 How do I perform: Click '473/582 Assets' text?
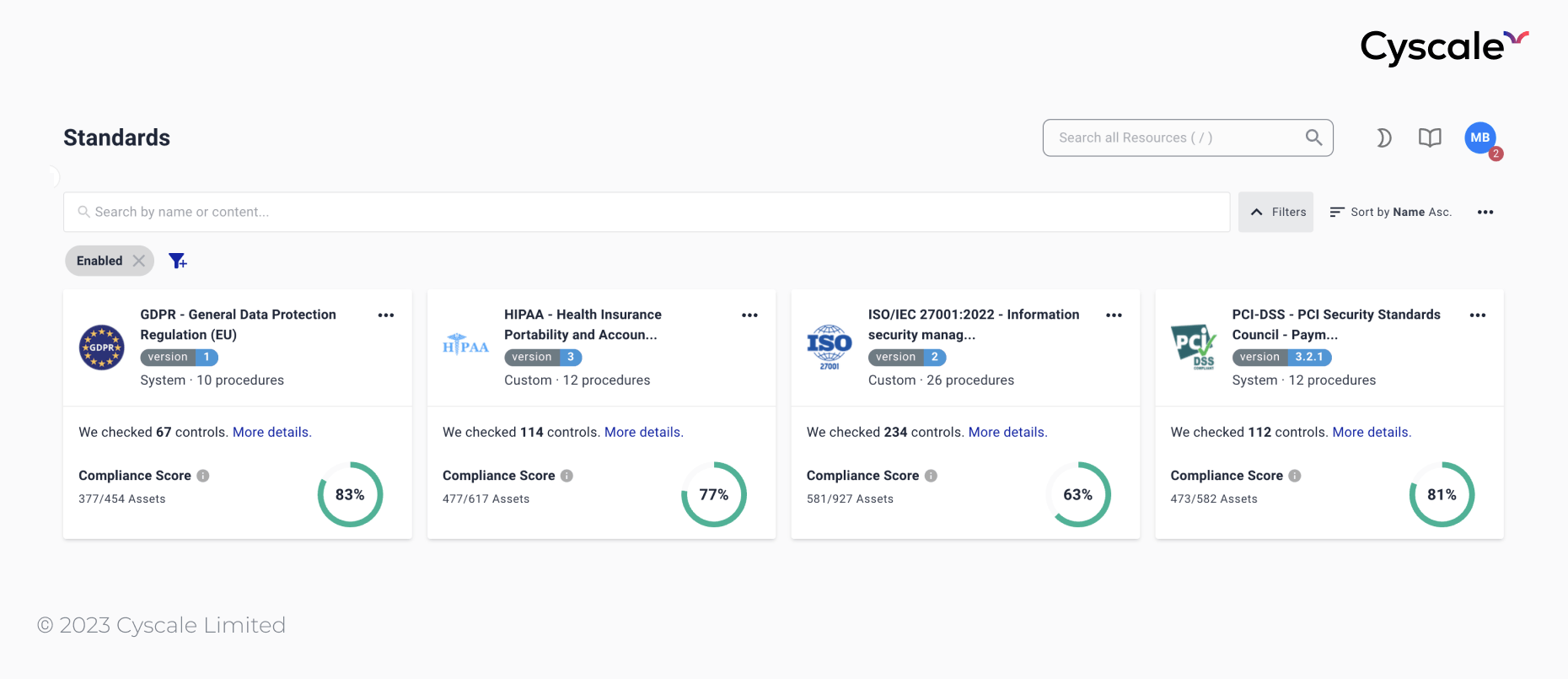coord(1214,499)
